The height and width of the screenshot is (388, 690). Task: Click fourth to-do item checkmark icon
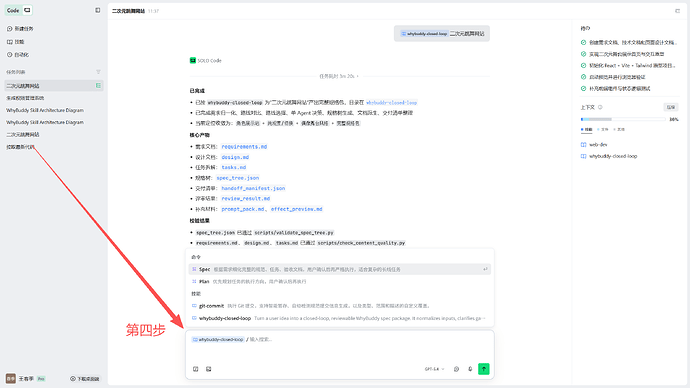point(584,77)
